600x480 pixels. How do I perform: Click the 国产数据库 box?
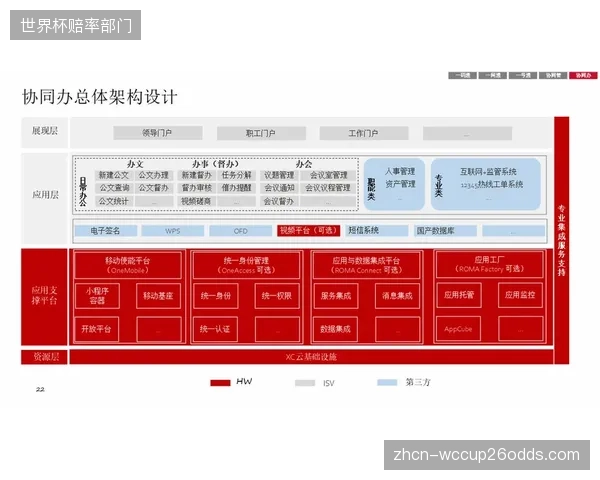pos(445,231)
